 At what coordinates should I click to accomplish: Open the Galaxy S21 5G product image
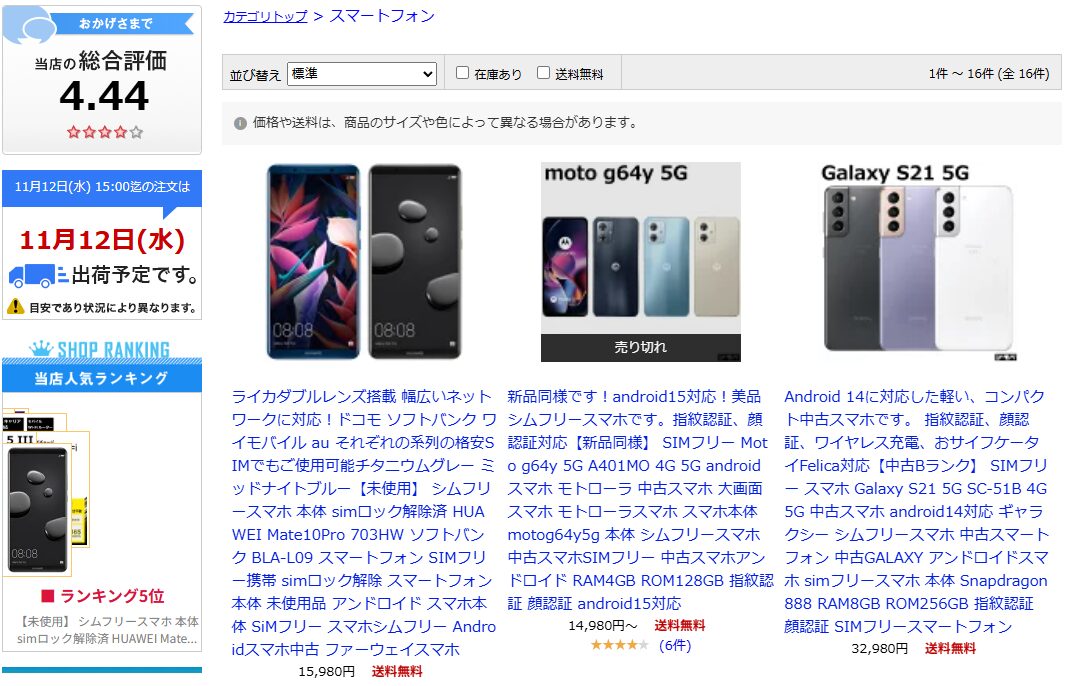tap(918, 261)
